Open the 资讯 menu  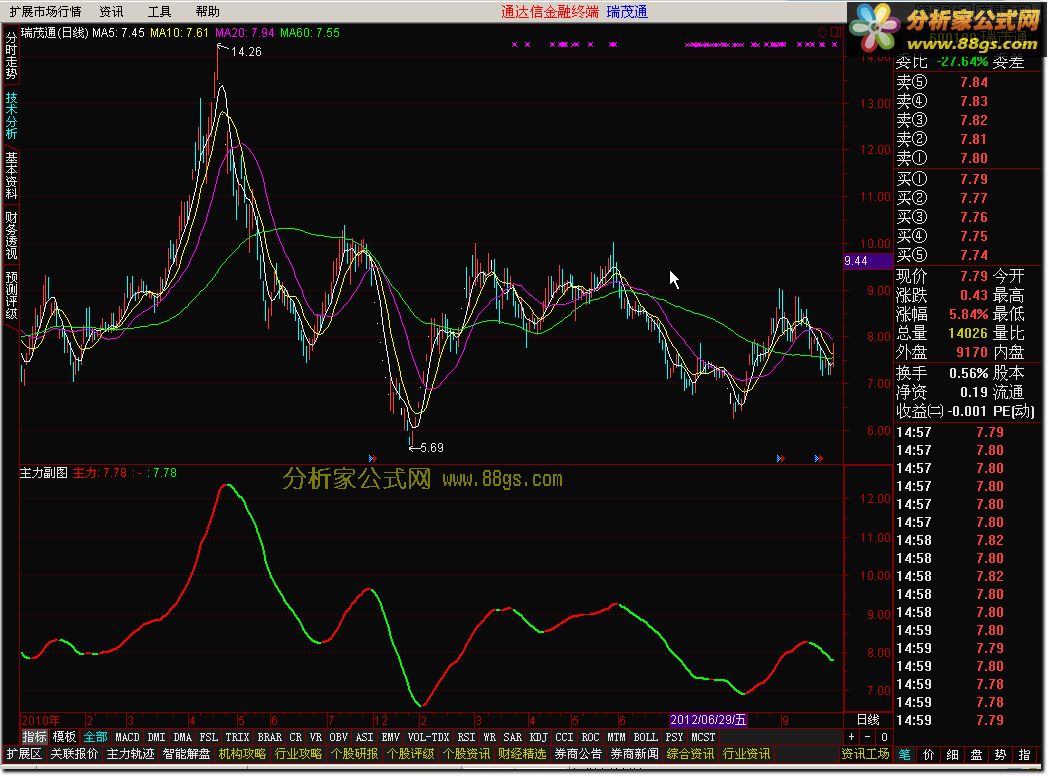[111, 11]
